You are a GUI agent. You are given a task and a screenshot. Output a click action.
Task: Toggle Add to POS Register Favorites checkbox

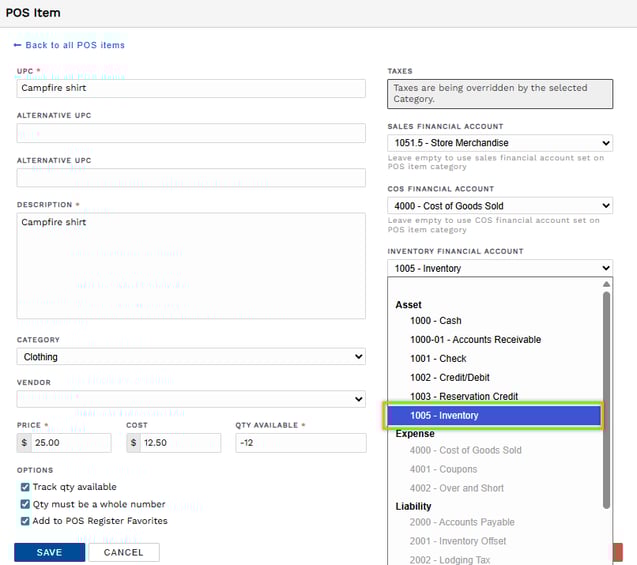click(25, 521)
